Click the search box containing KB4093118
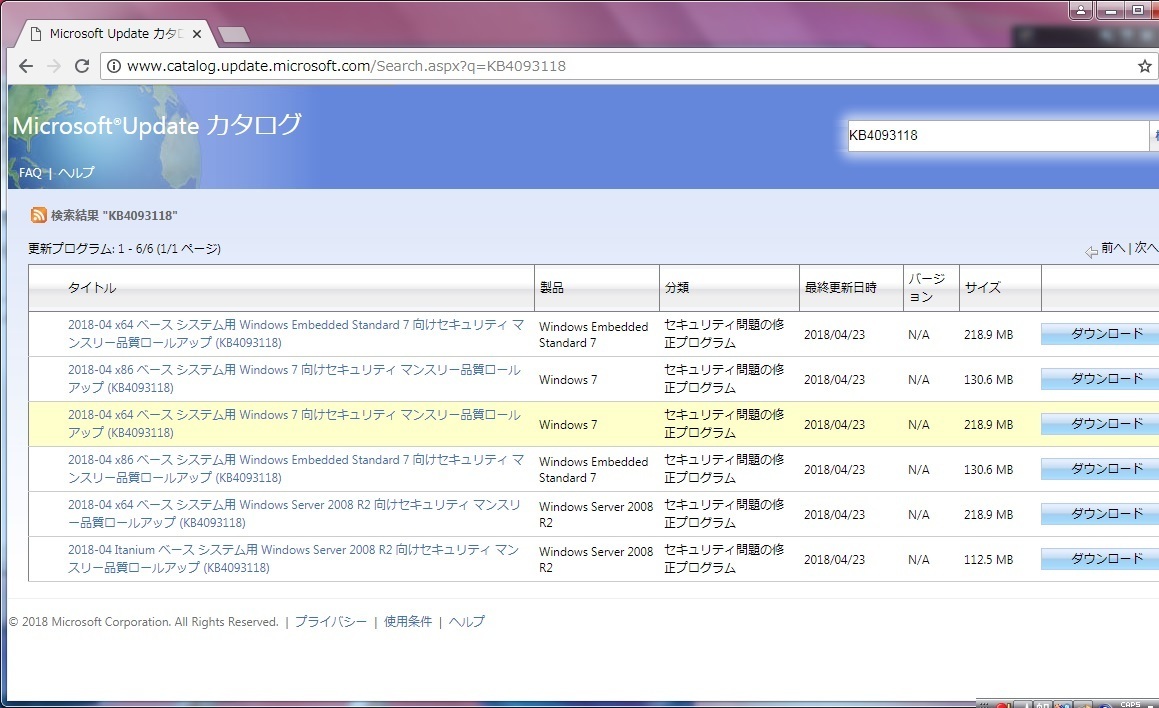The width and height of the screenshot is (1159, 708). pos(997,135)
